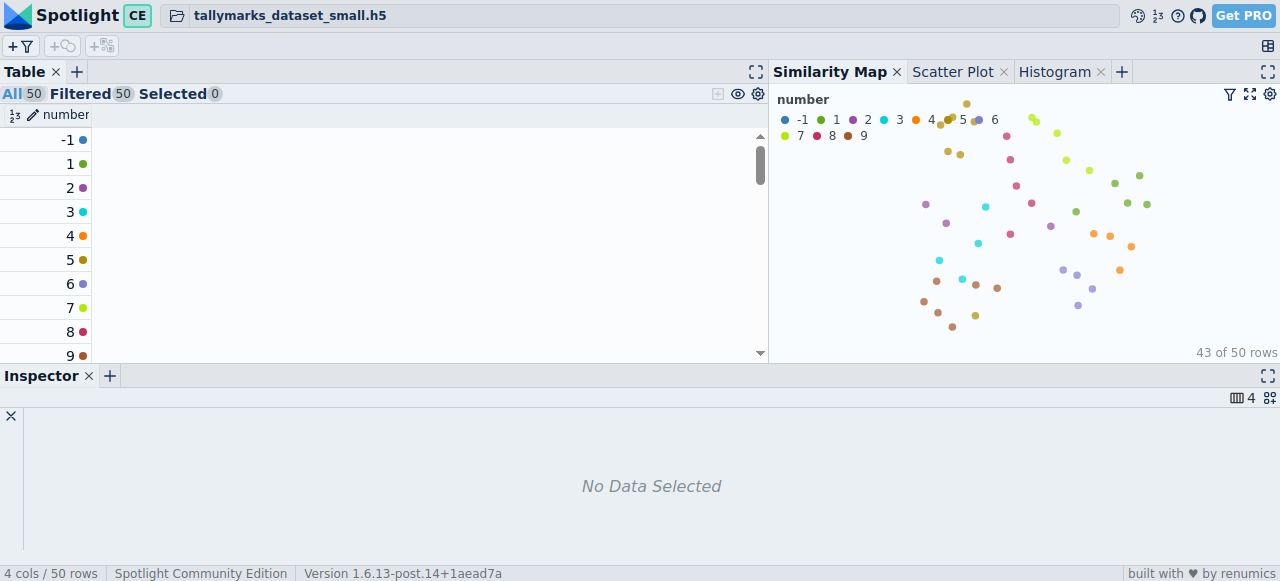Screen dimensions: 1280x581
Task: Add a new tab next to Table
Action: (x=77, y=72)
